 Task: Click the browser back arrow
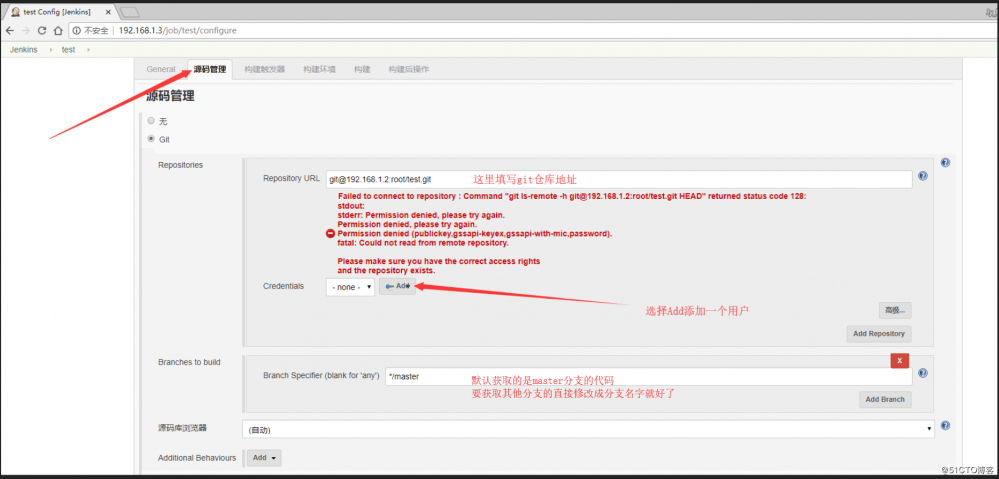click(10, 30)
